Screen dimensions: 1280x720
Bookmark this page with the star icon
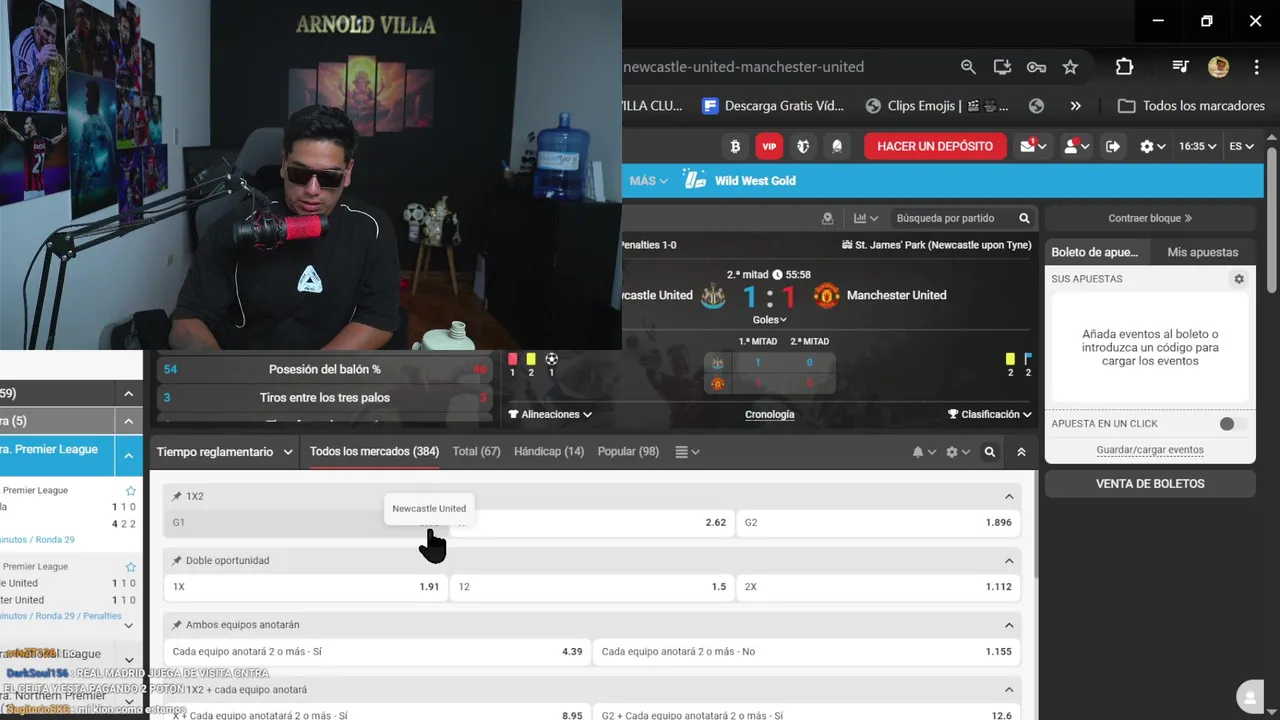pos(1070,67)
